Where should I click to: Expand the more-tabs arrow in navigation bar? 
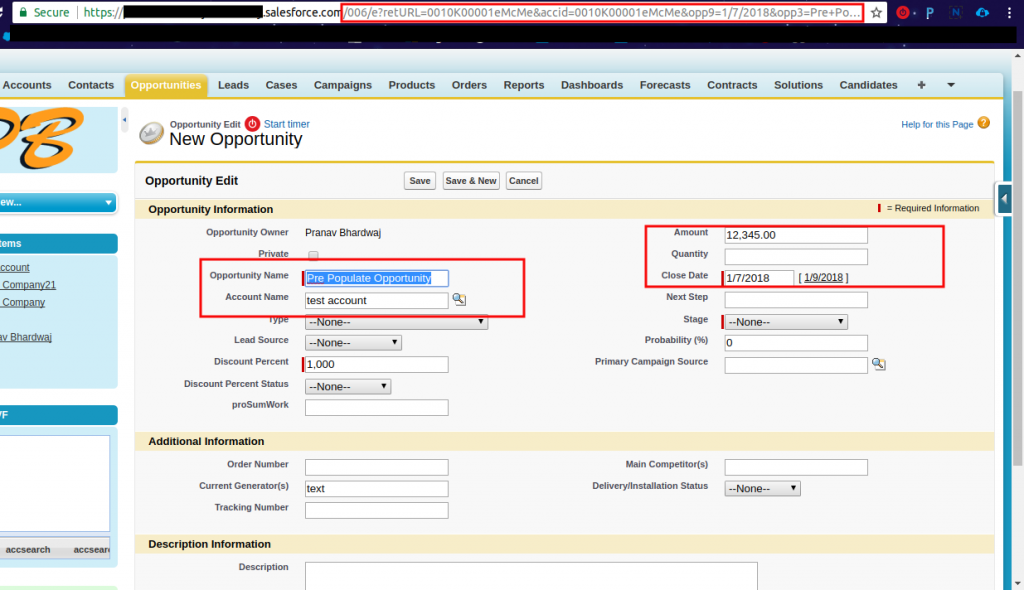pos(951,85)
